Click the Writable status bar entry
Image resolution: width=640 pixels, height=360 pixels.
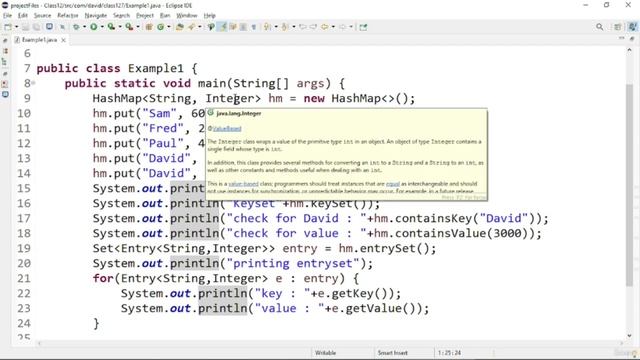(x=325, y=353)
